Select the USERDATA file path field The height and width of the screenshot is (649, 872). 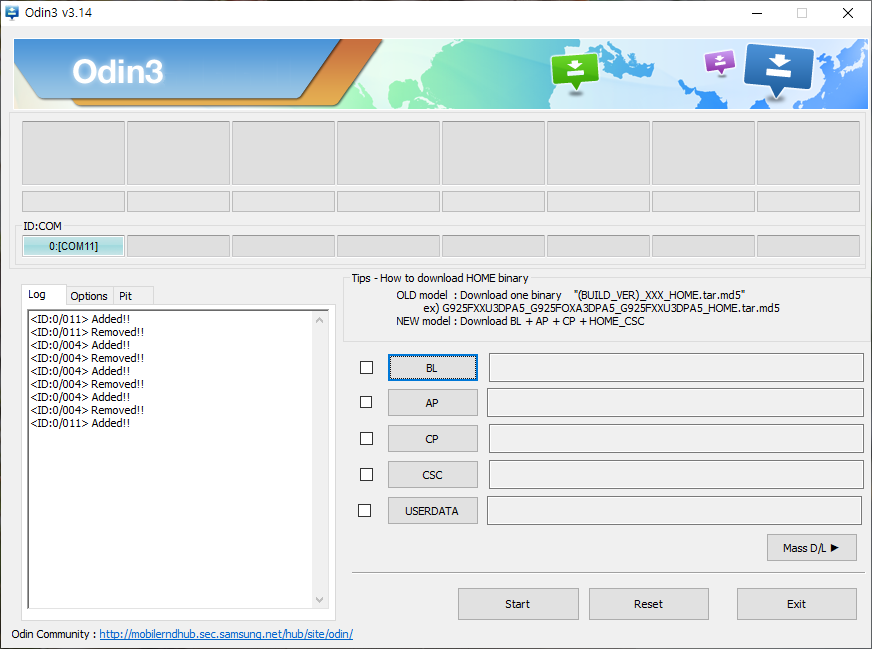(x=675, y=511)
